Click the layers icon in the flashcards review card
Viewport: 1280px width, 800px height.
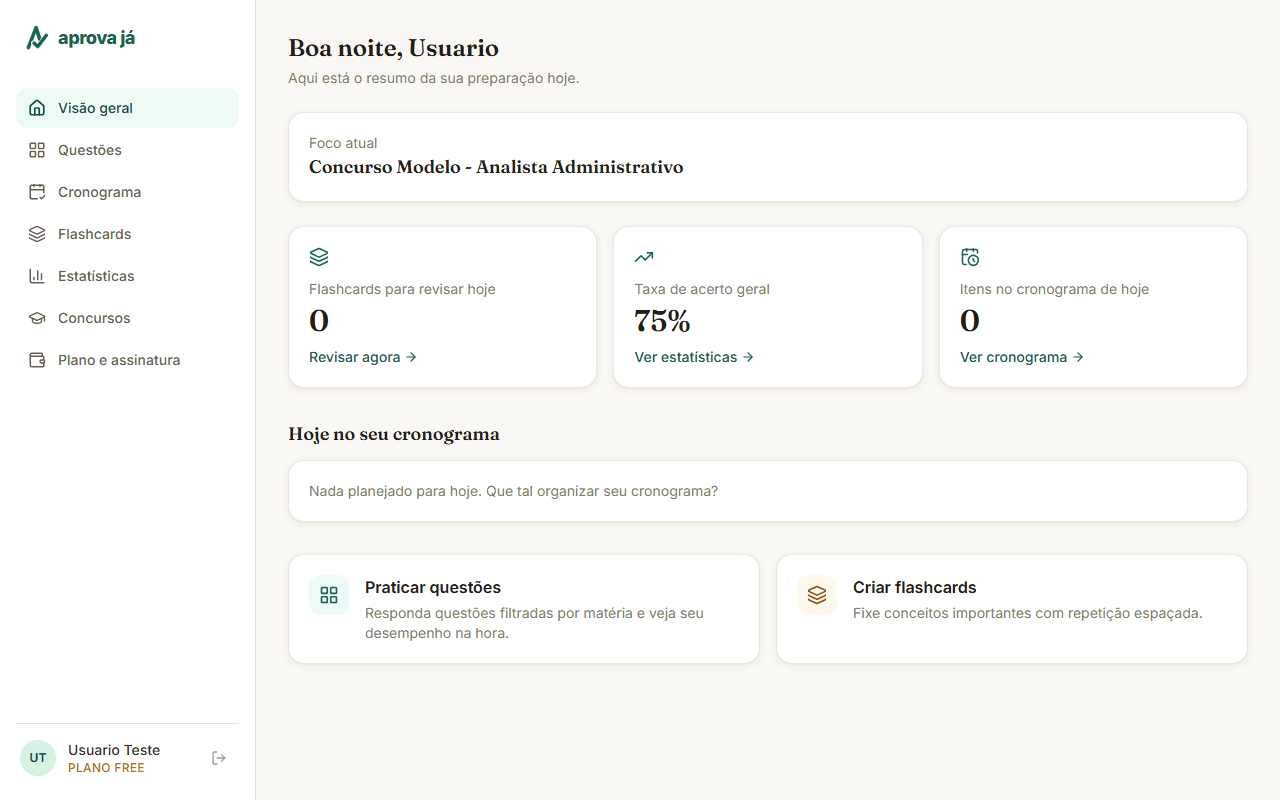point(319,257)
